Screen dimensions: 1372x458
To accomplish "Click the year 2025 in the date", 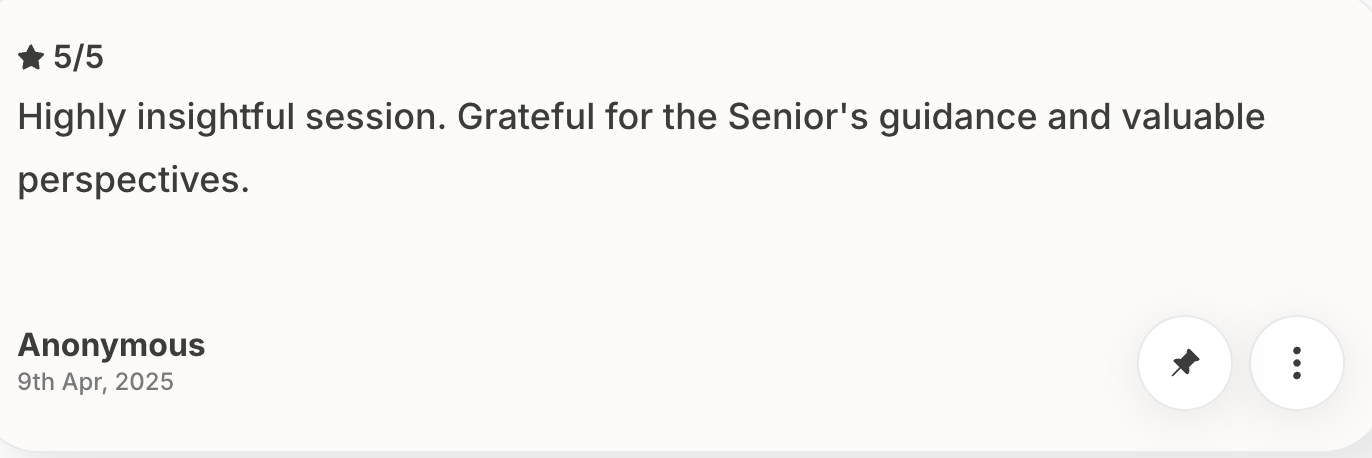I will pos(144,382).
